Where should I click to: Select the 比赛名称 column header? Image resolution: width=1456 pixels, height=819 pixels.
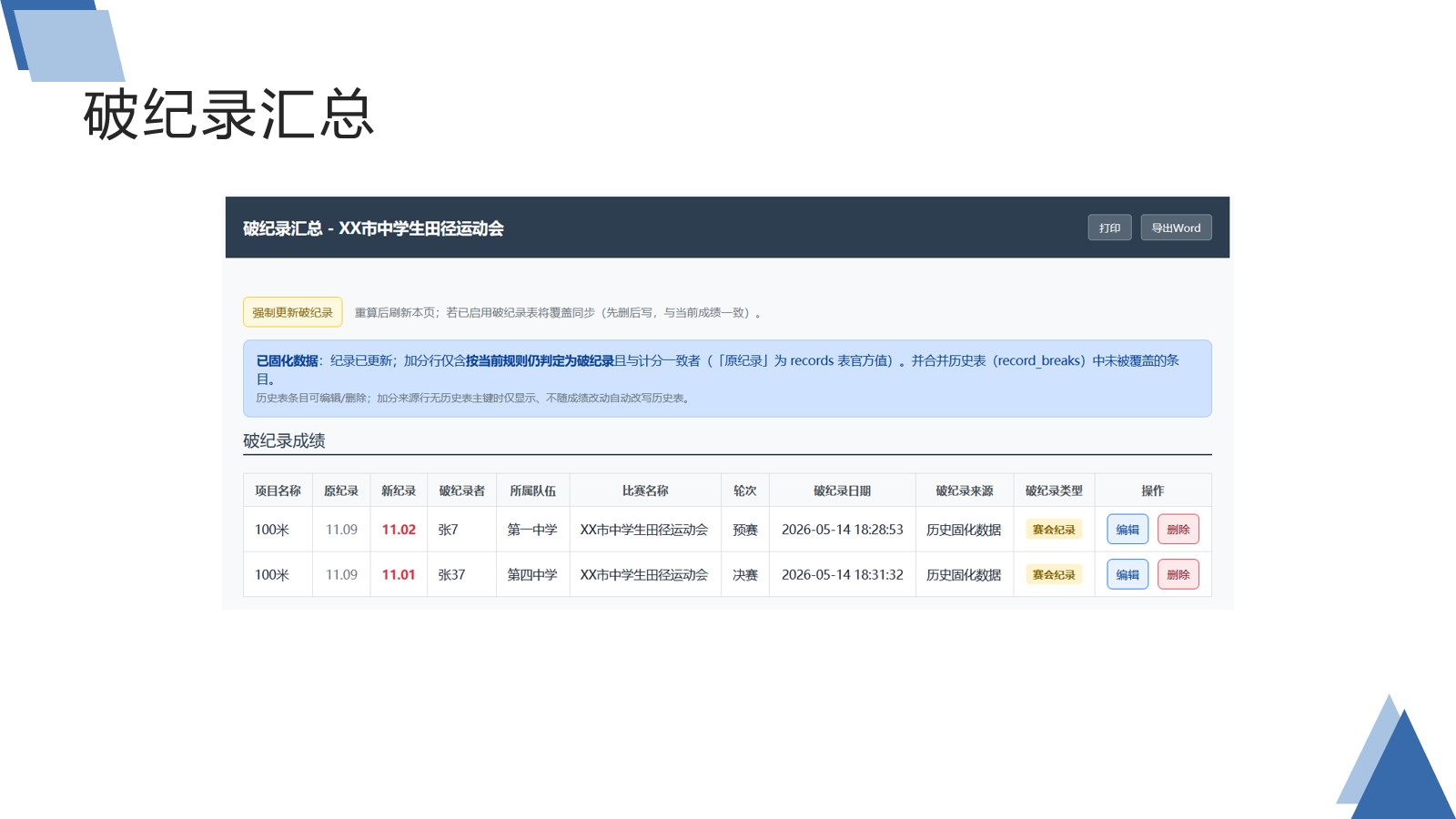pyautogui.click(x=645, y=490)
